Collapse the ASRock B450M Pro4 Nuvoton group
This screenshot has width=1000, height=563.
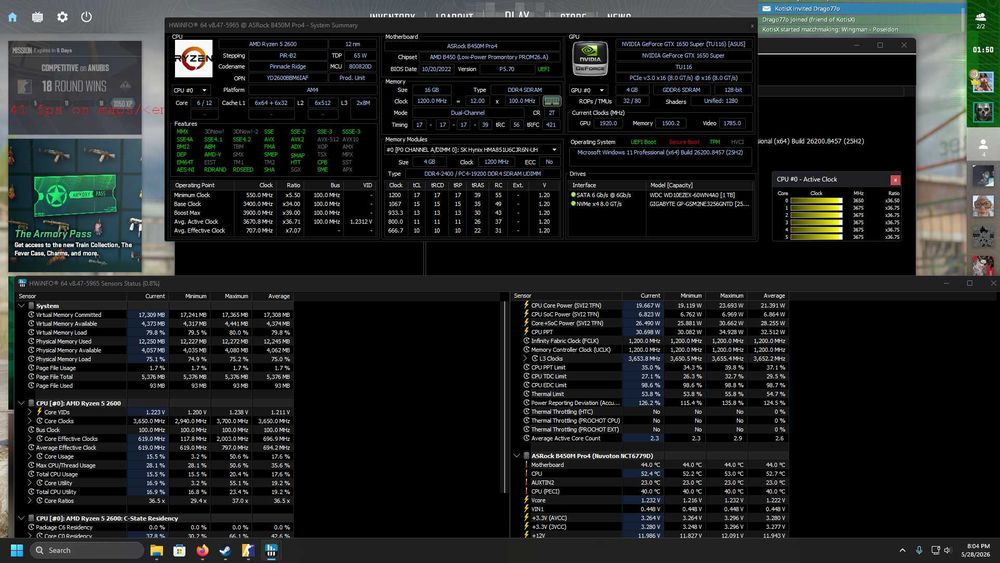pyautogui.click(x=517, y=456)
